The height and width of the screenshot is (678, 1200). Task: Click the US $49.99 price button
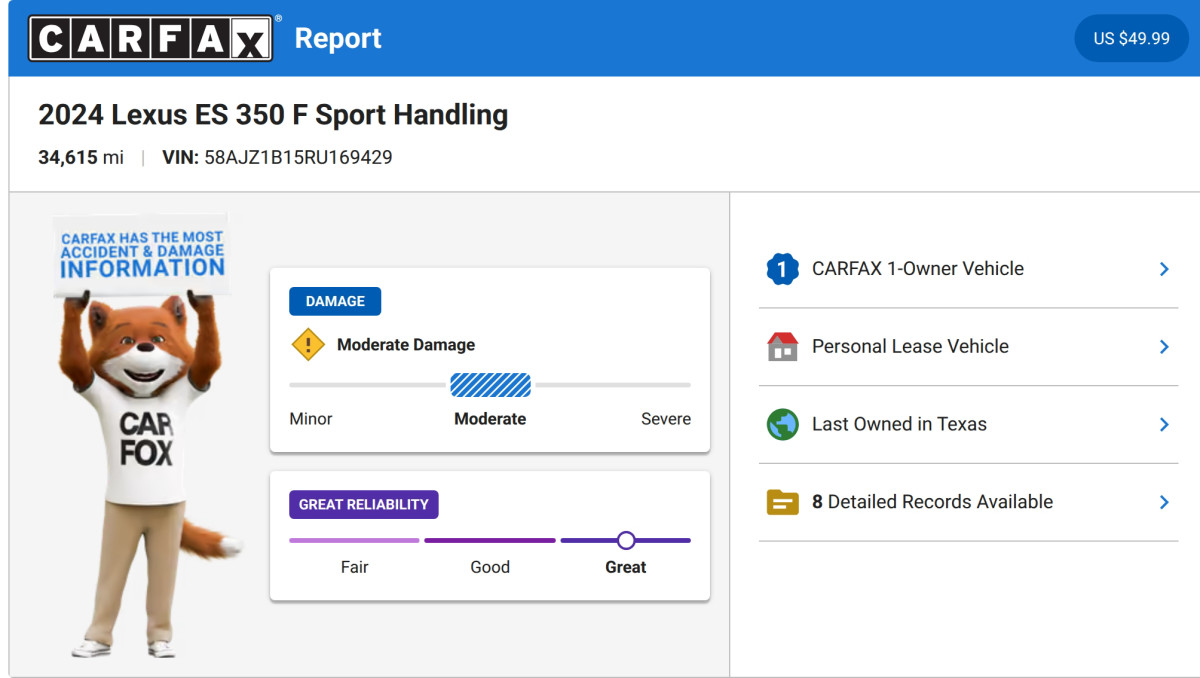(1131, 38)
